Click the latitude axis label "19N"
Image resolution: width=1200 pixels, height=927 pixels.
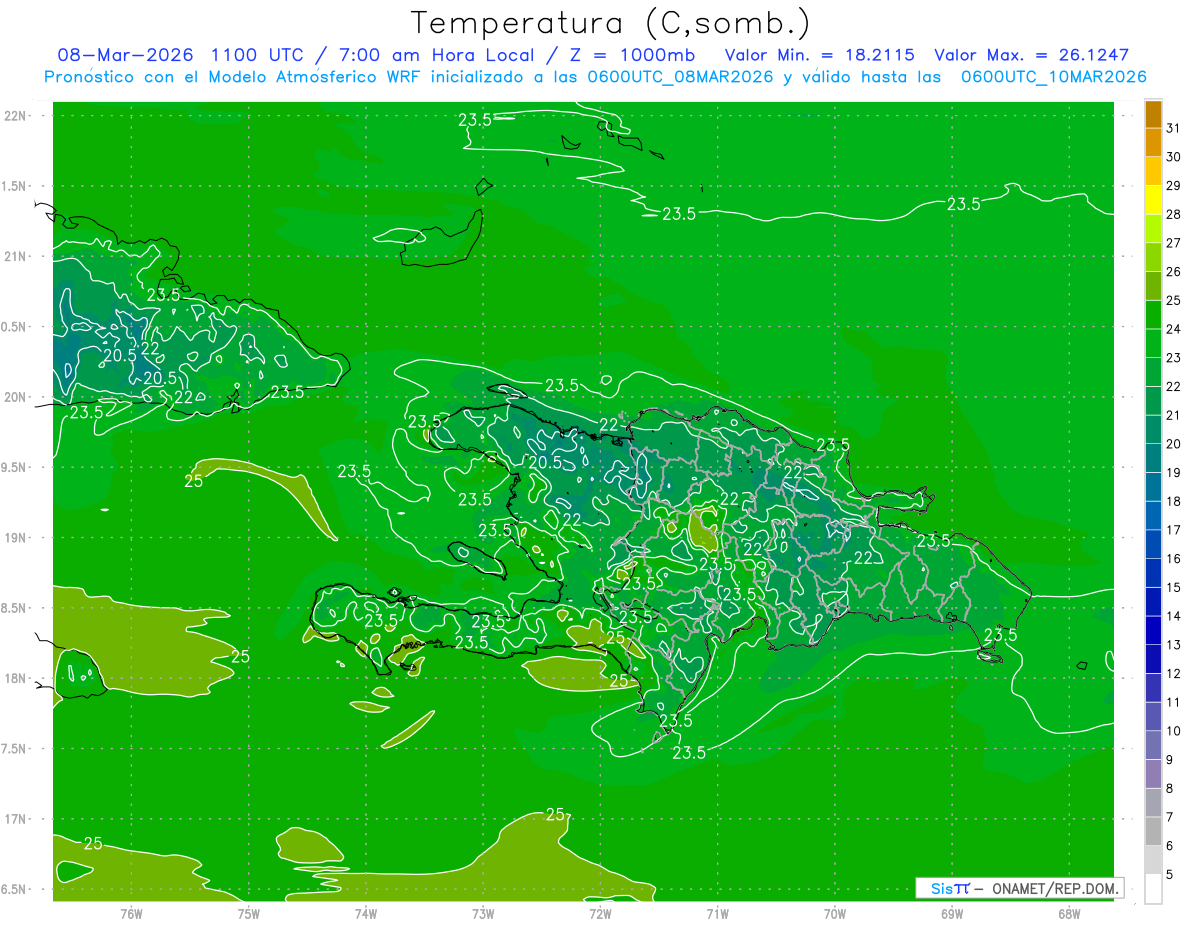16,538
